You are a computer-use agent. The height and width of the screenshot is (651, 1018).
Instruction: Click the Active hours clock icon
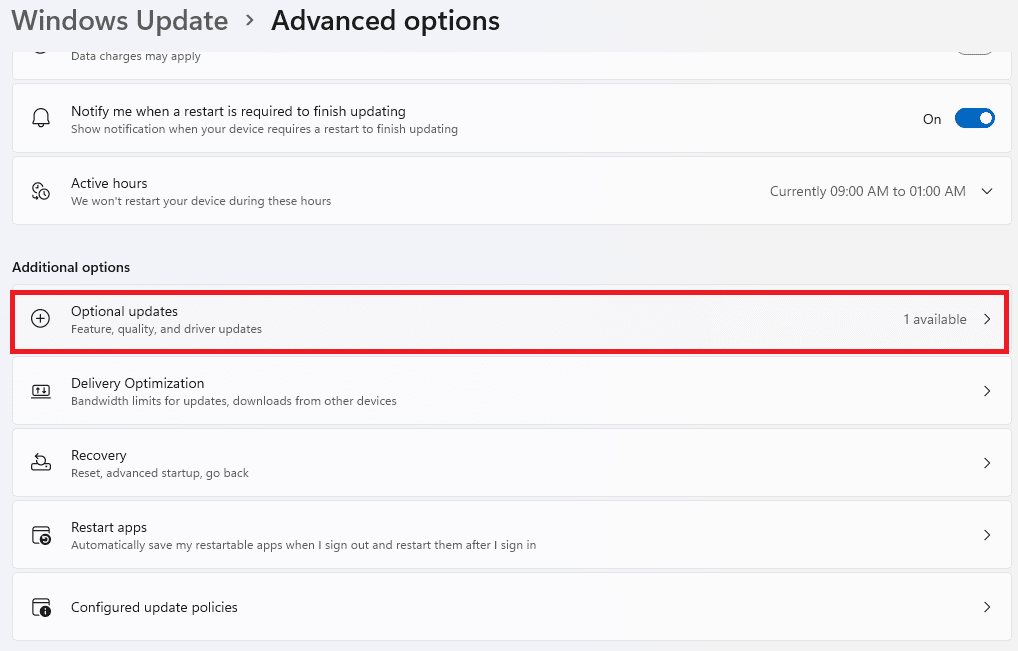[x=41, y=191]
